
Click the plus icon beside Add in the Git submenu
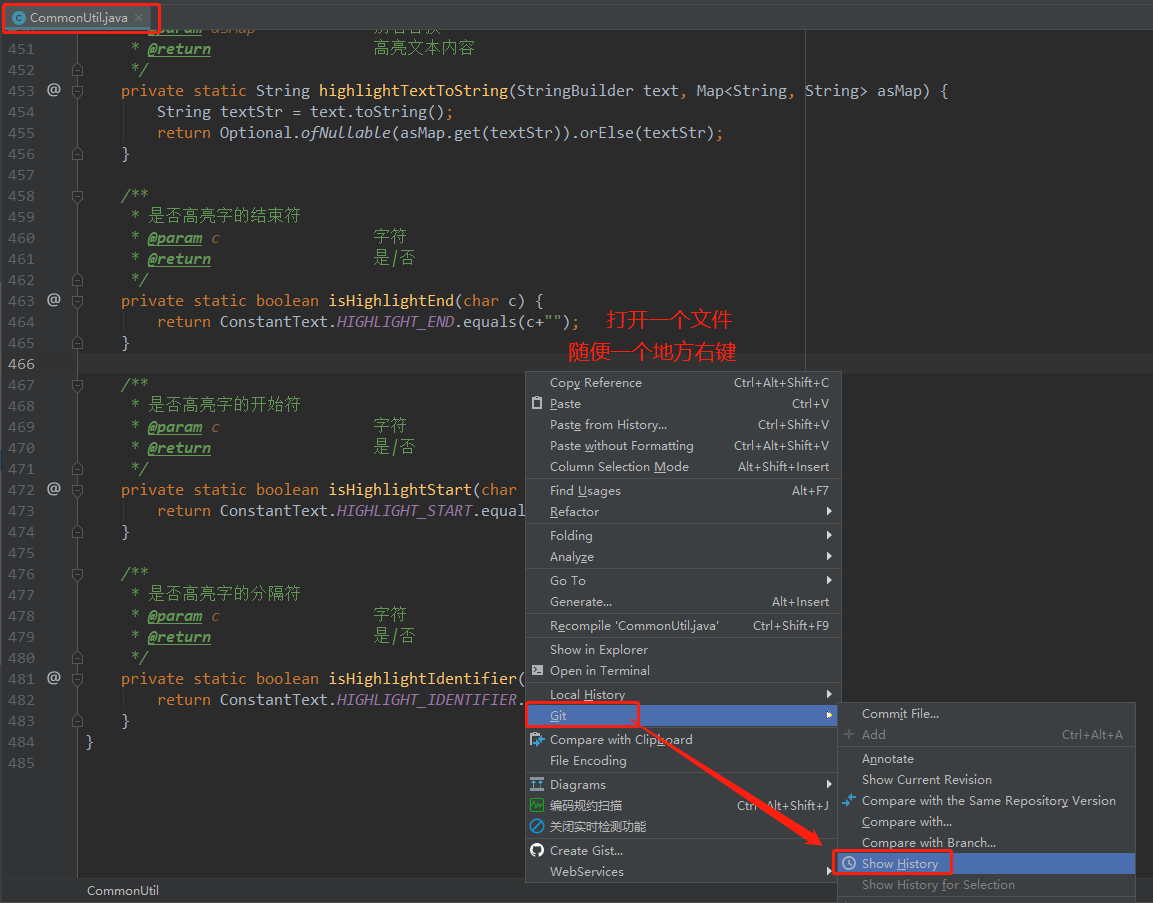click(849, 734)
